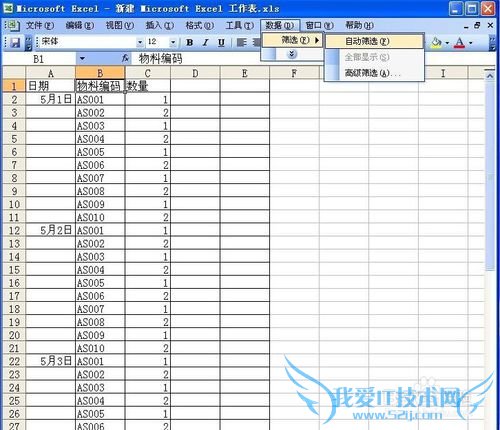Click the Excel icon in title bar
Screen dimensions: 500x430
tap(8, 8)
